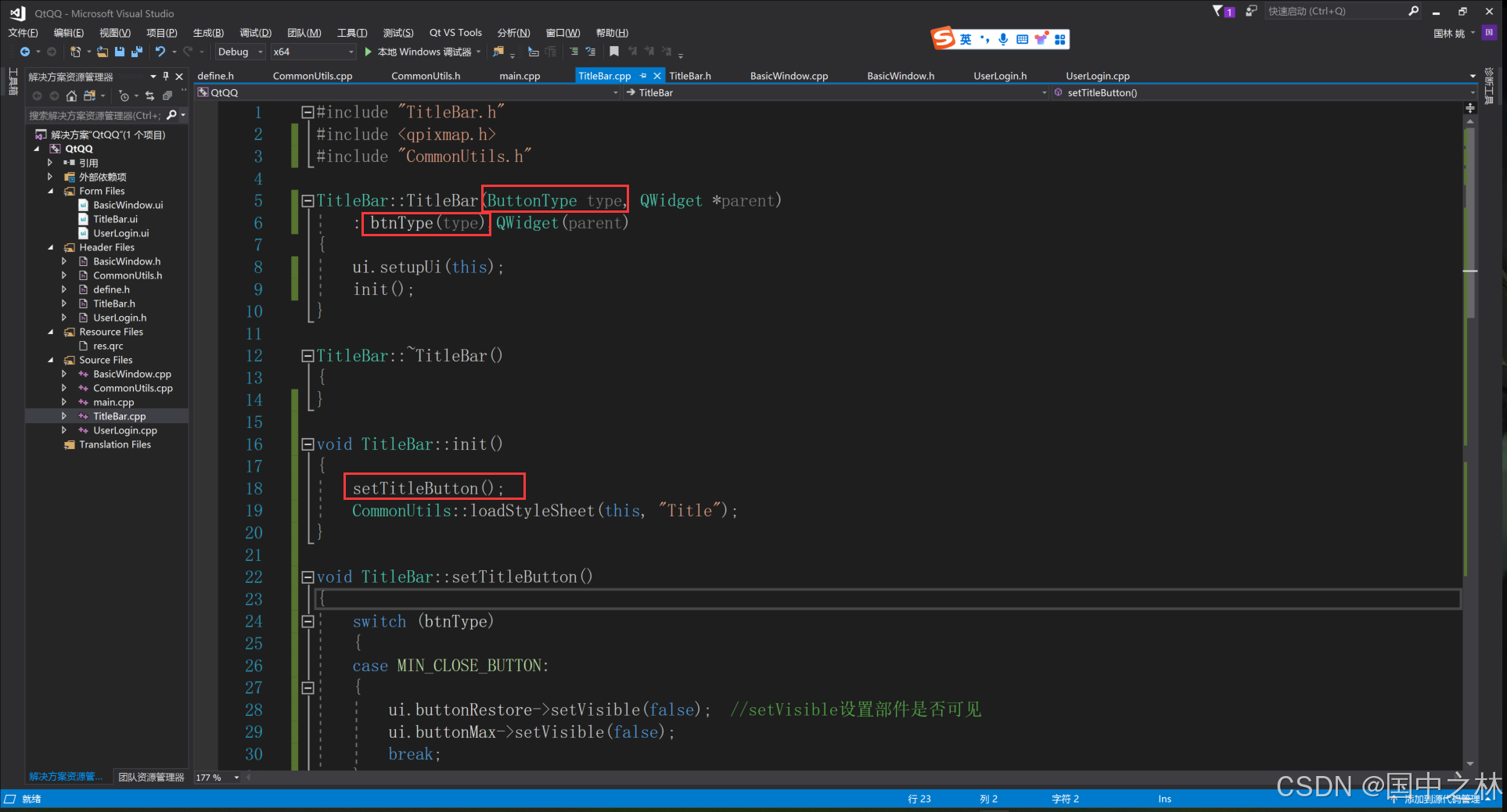Toggle bookmark with the bookmark icon

(614, 52)
